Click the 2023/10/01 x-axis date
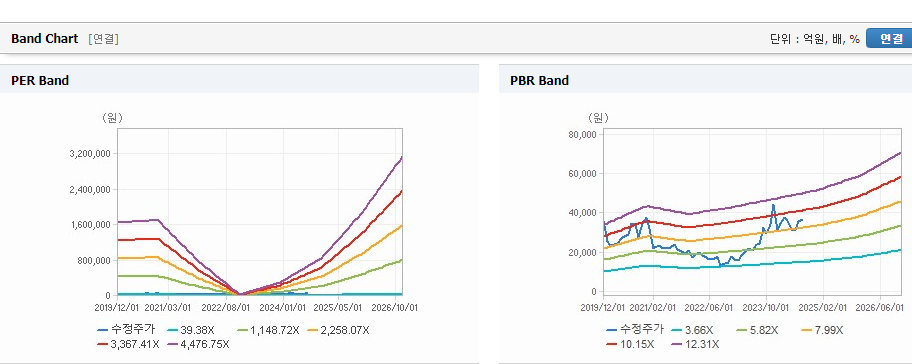 coord(768,307)
